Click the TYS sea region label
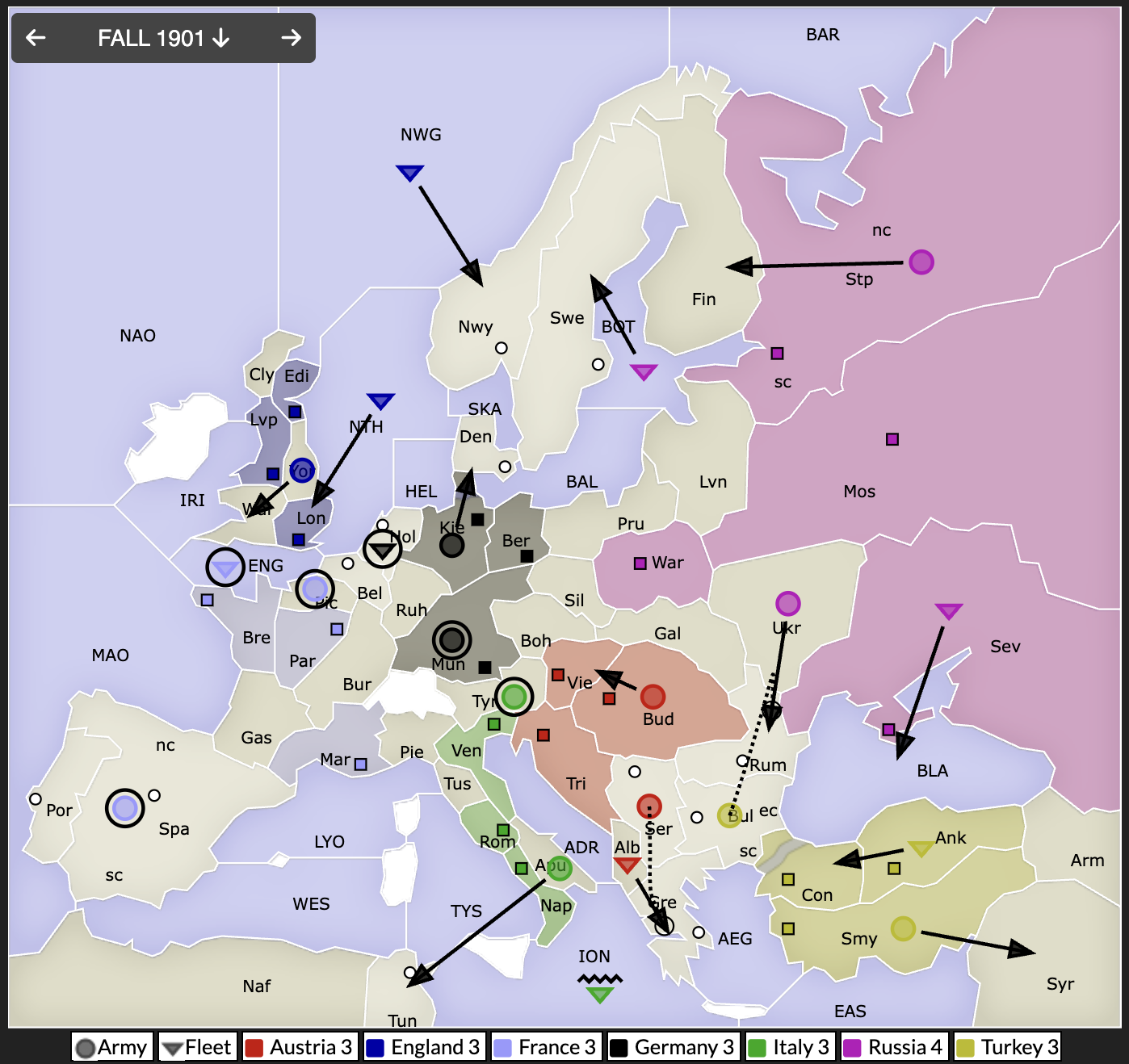The image size is (1129, 1064). pos(466,911)
